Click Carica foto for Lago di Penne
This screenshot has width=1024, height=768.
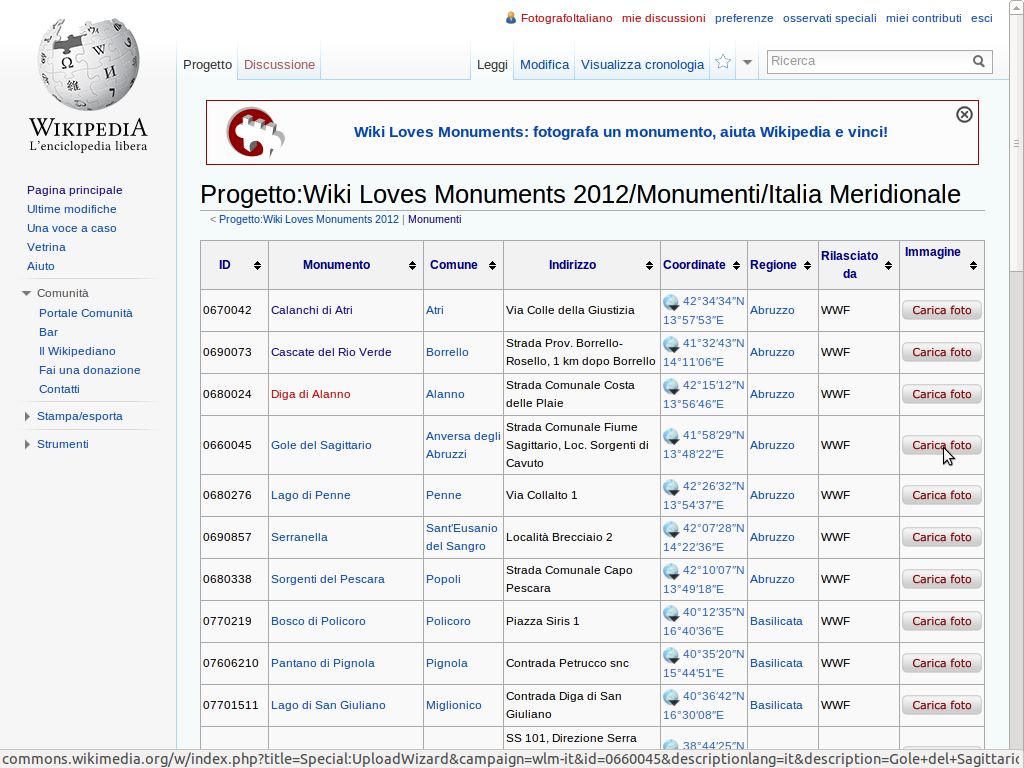tap(942, 495)
